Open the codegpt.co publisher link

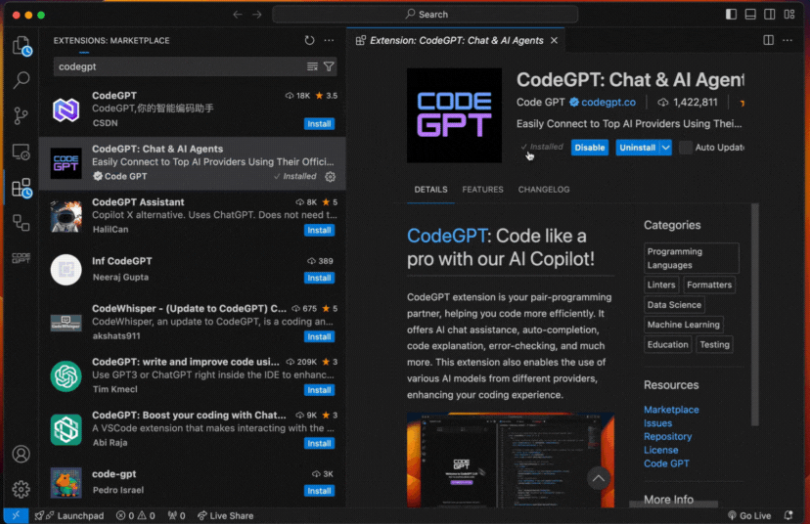point(608,102)
